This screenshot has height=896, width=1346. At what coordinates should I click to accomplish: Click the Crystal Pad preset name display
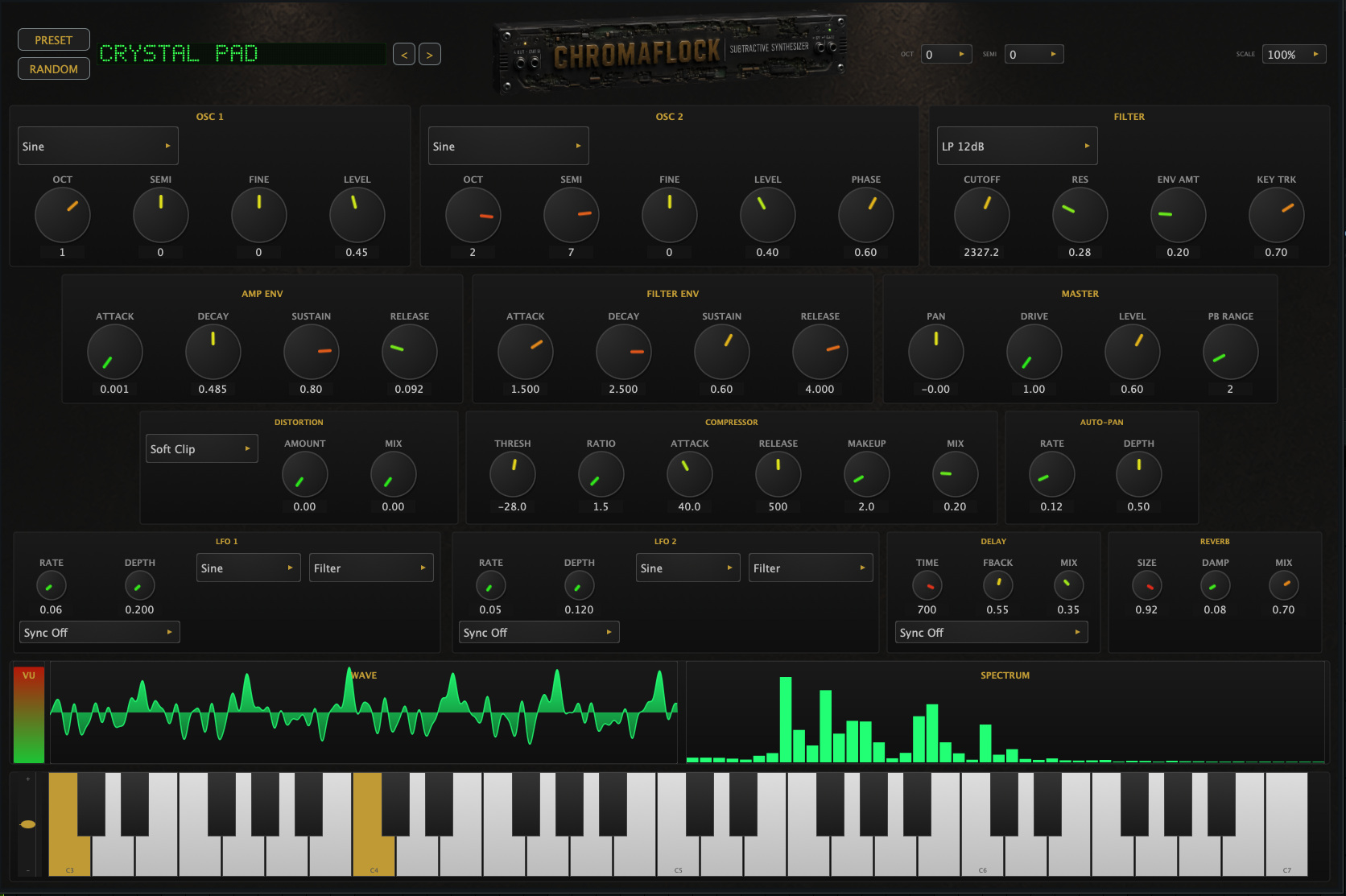click(242, 54)
